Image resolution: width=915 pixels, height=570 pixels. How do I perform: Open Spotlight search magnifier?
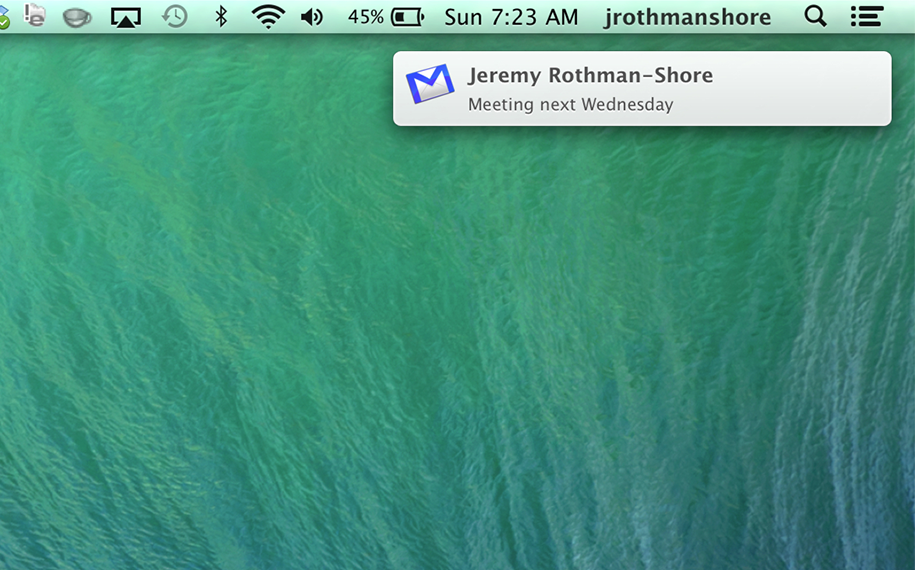[x=815, y=16]
